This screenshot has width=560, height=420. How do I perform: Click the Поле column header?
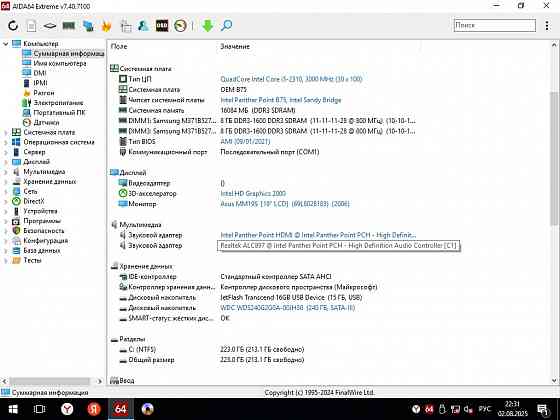(x=119, y=46)
